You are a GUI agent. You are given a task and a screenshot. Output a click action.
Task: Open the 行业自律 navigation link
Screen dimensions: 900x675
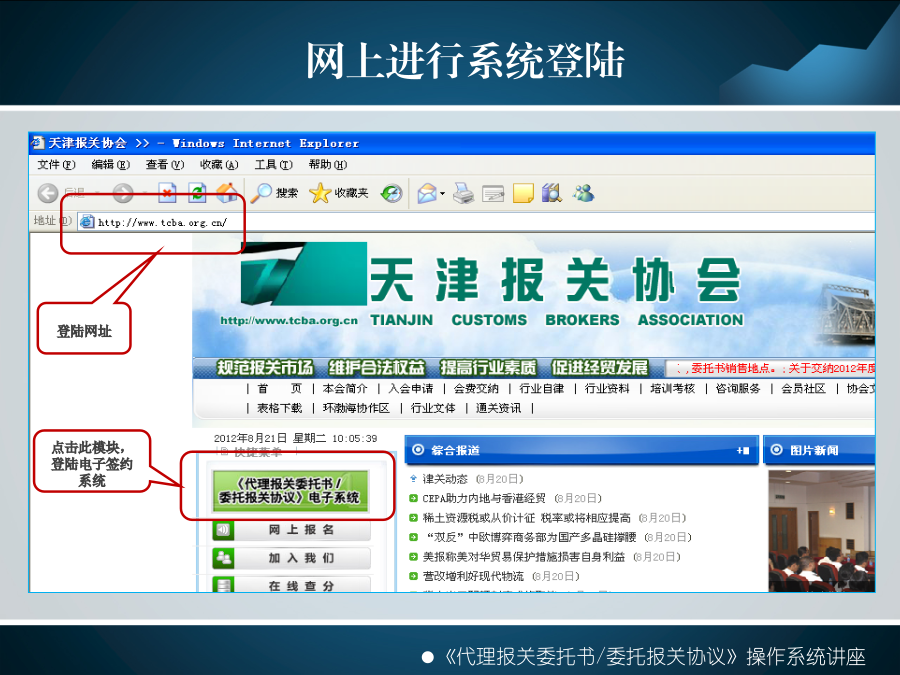tap(542, 389)
